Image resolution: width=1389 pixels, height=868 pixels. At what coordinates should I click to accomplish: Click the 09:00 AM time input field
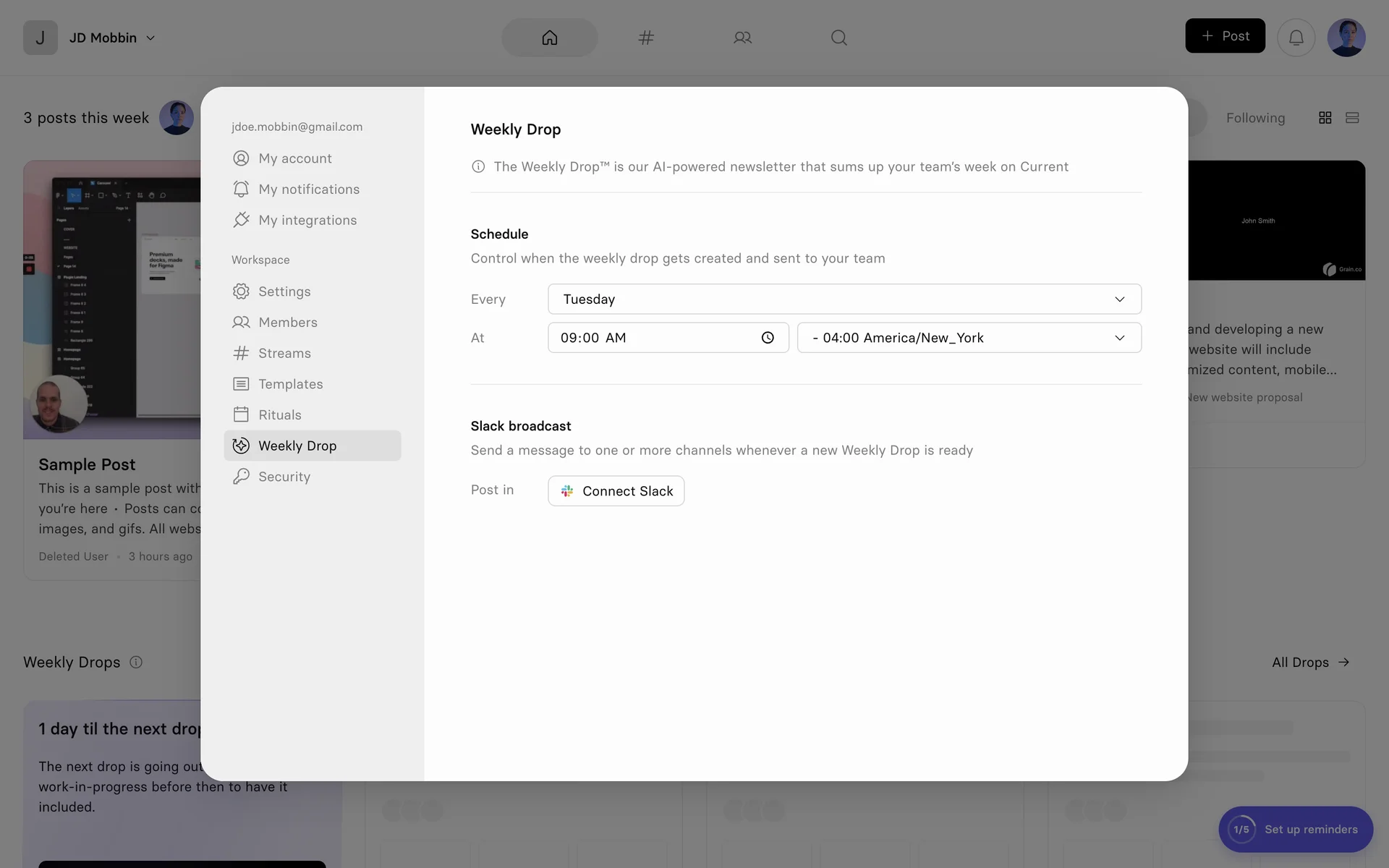coord(651,338)
